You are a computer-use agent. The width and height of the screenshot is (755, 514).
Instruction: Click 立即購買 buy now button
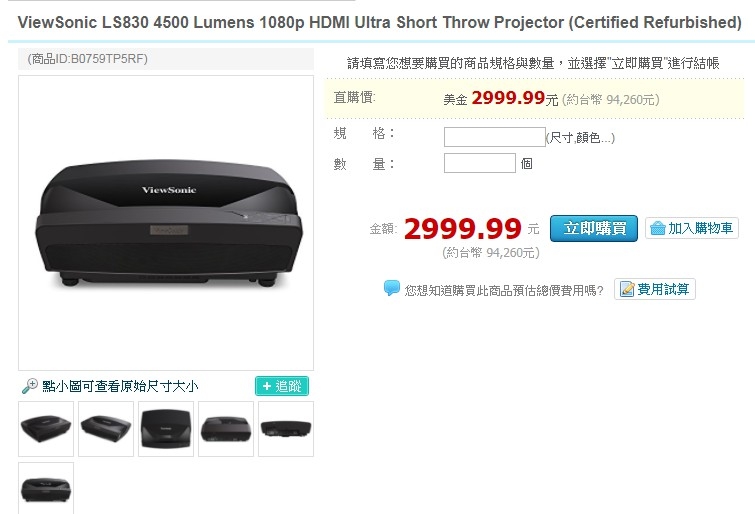click(x=594, y=228)
